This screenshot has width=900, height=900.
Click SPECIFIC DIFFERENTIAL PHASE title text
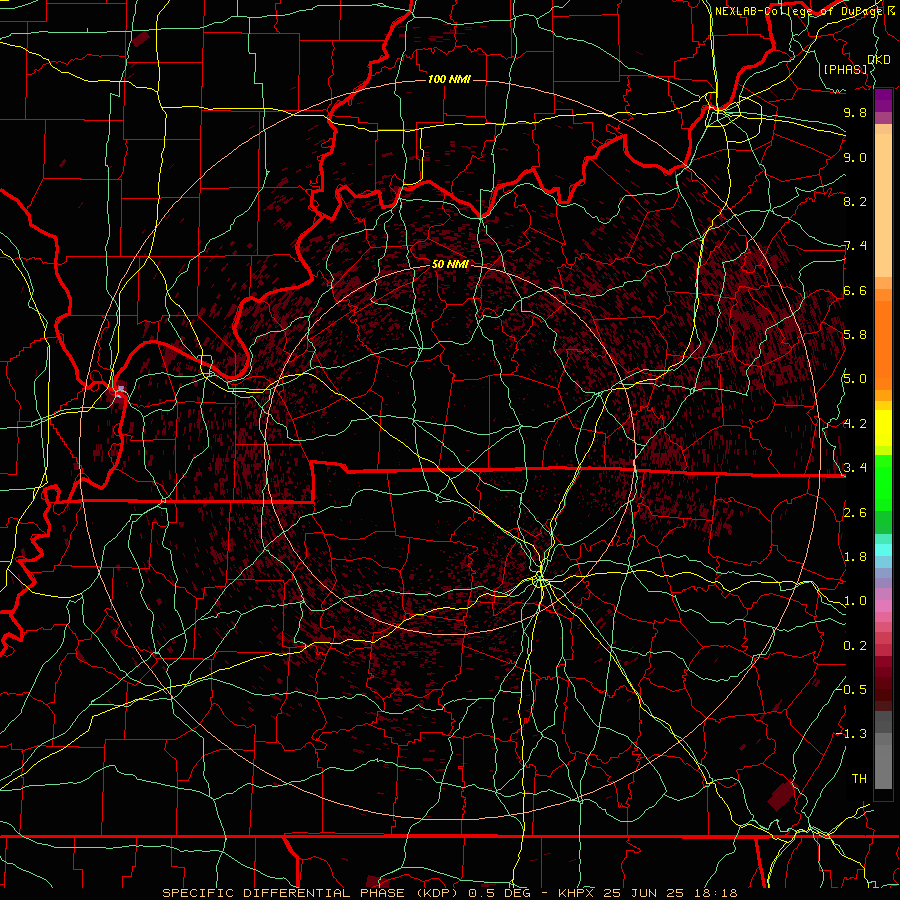[x=284, y=893]
